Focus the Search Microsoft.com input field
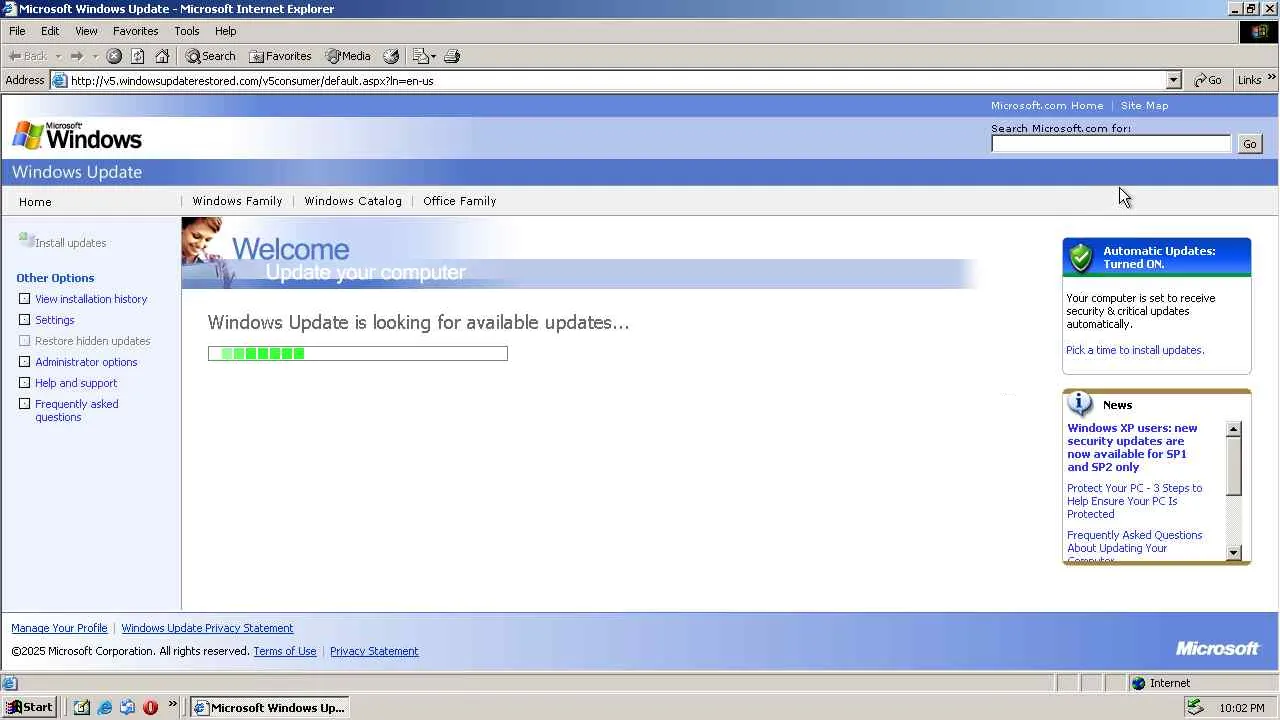Screen dimensions: 1280x720 [x=1111, y=144]
